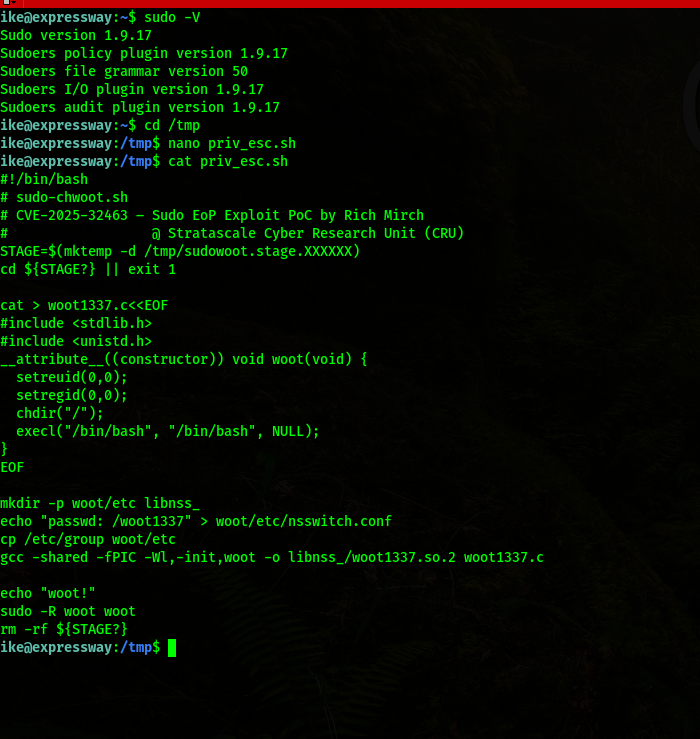Click the 'rm -rf ${STAGE?}' line
Screen dimensions: 700x739
[64, 629]
